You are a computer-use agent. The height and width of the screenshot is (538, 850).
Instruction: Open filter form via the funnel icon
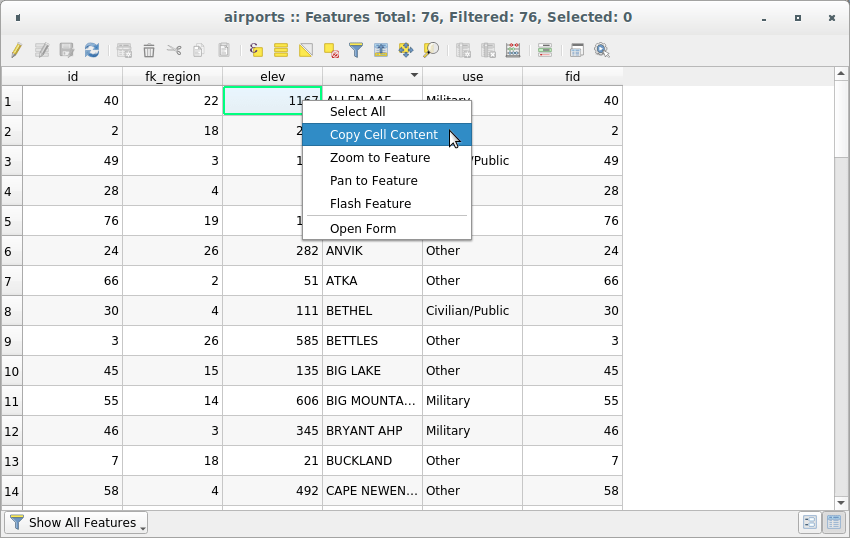click(356, 50)
